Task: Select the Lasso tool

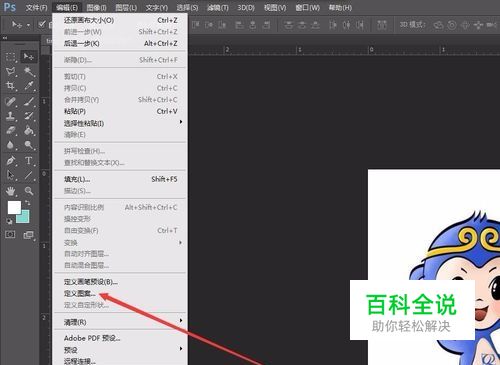Action: (11, 71)
